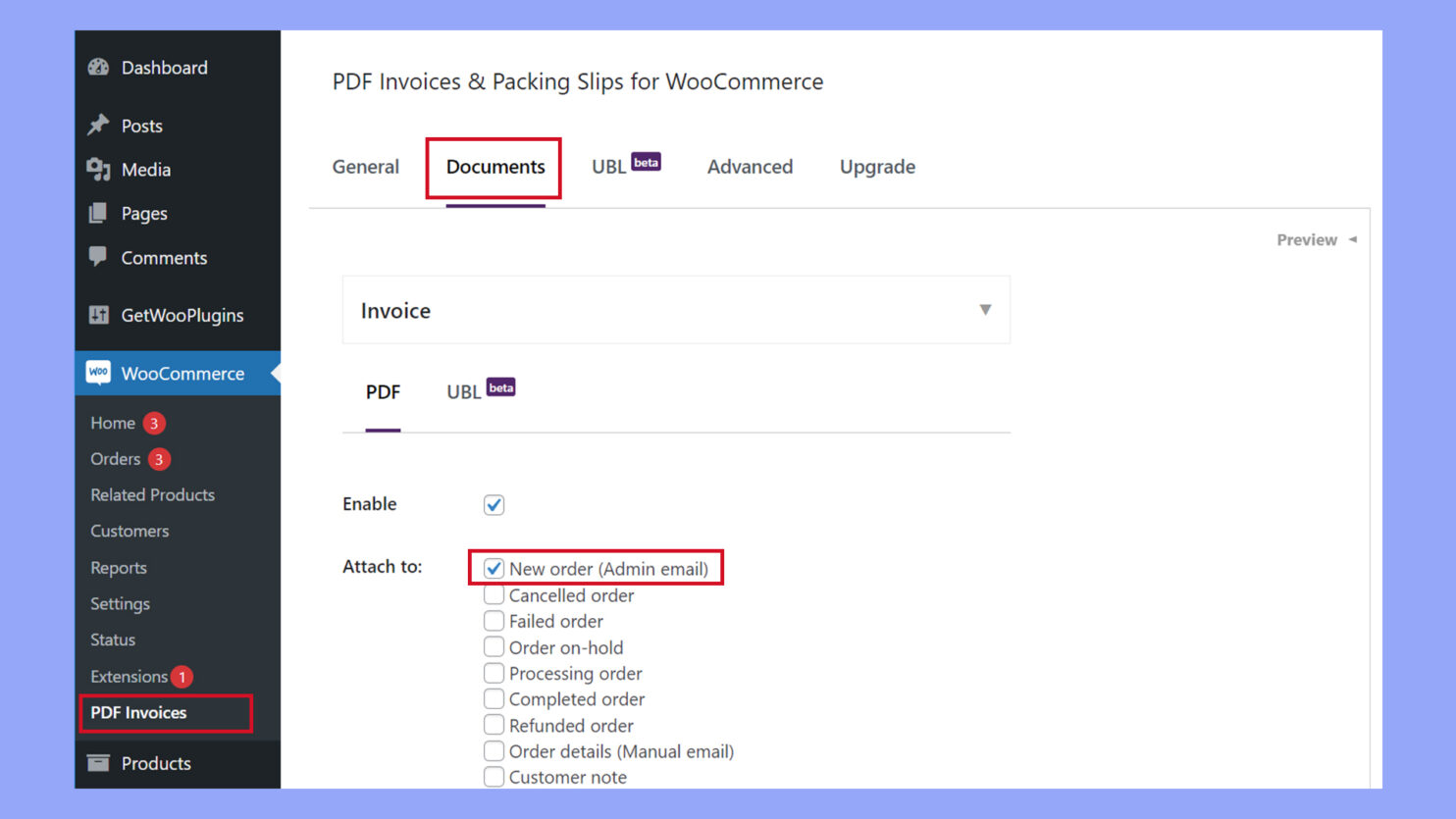This screenshot has width=1456, height=819.
Task: Click the Extensions notification badge
Action: 182,676
